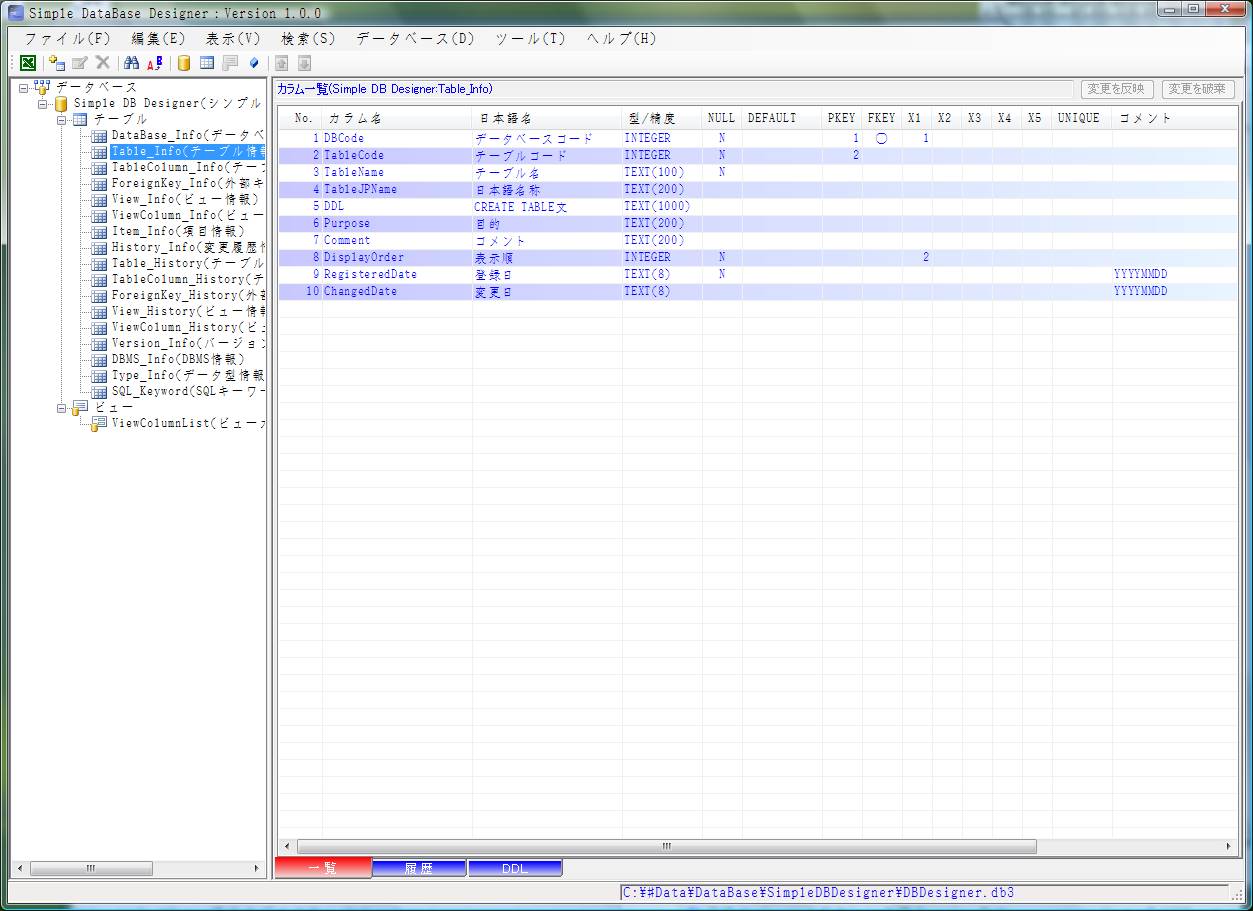
Task: Click the grid's horizontal scrollbar right arrow
Action: 1229,847
